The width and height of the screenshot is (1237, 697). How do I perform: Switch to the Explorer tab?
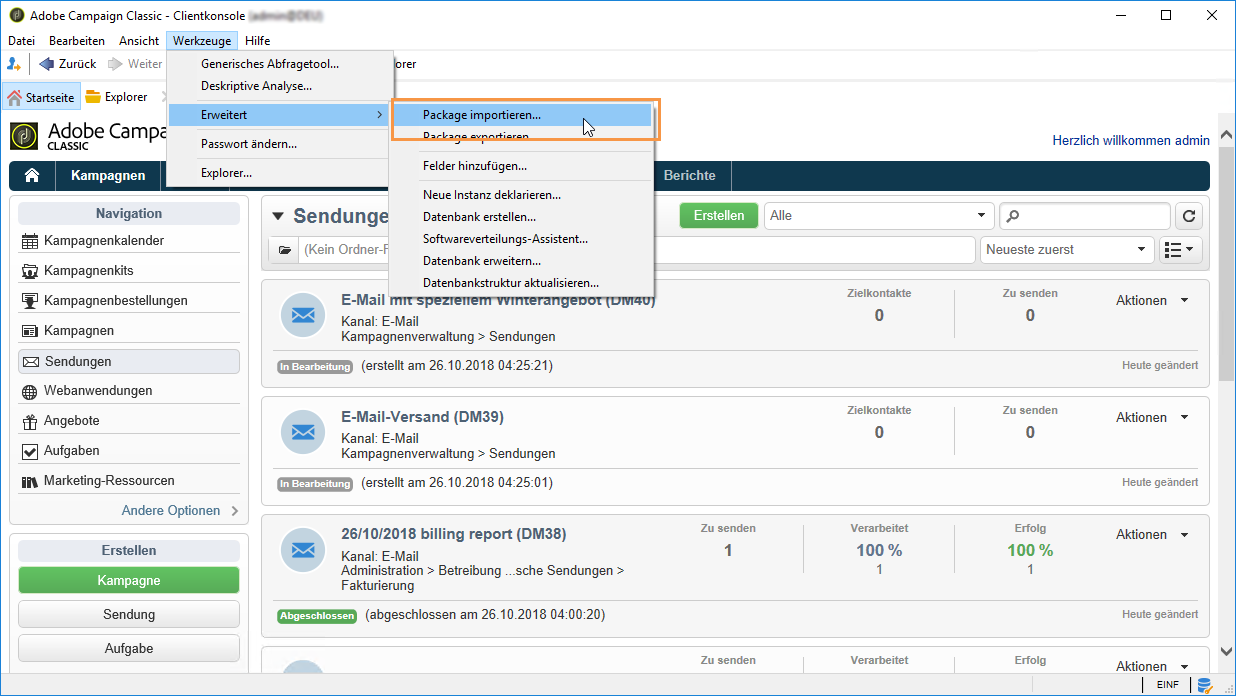click(117, 97)
